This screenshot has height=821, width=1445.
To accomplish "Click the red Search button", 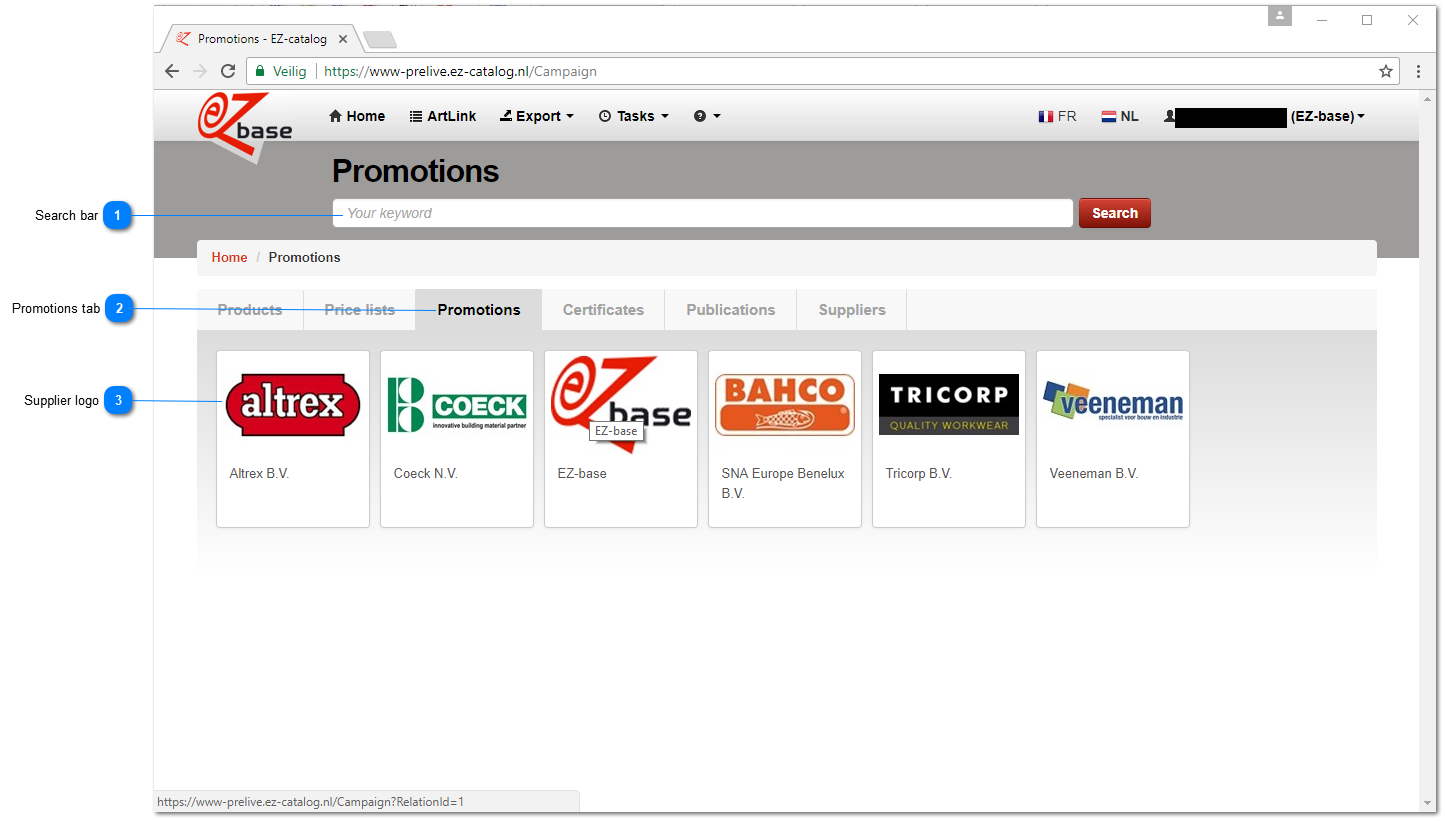I will click(x=1115, y=213).
